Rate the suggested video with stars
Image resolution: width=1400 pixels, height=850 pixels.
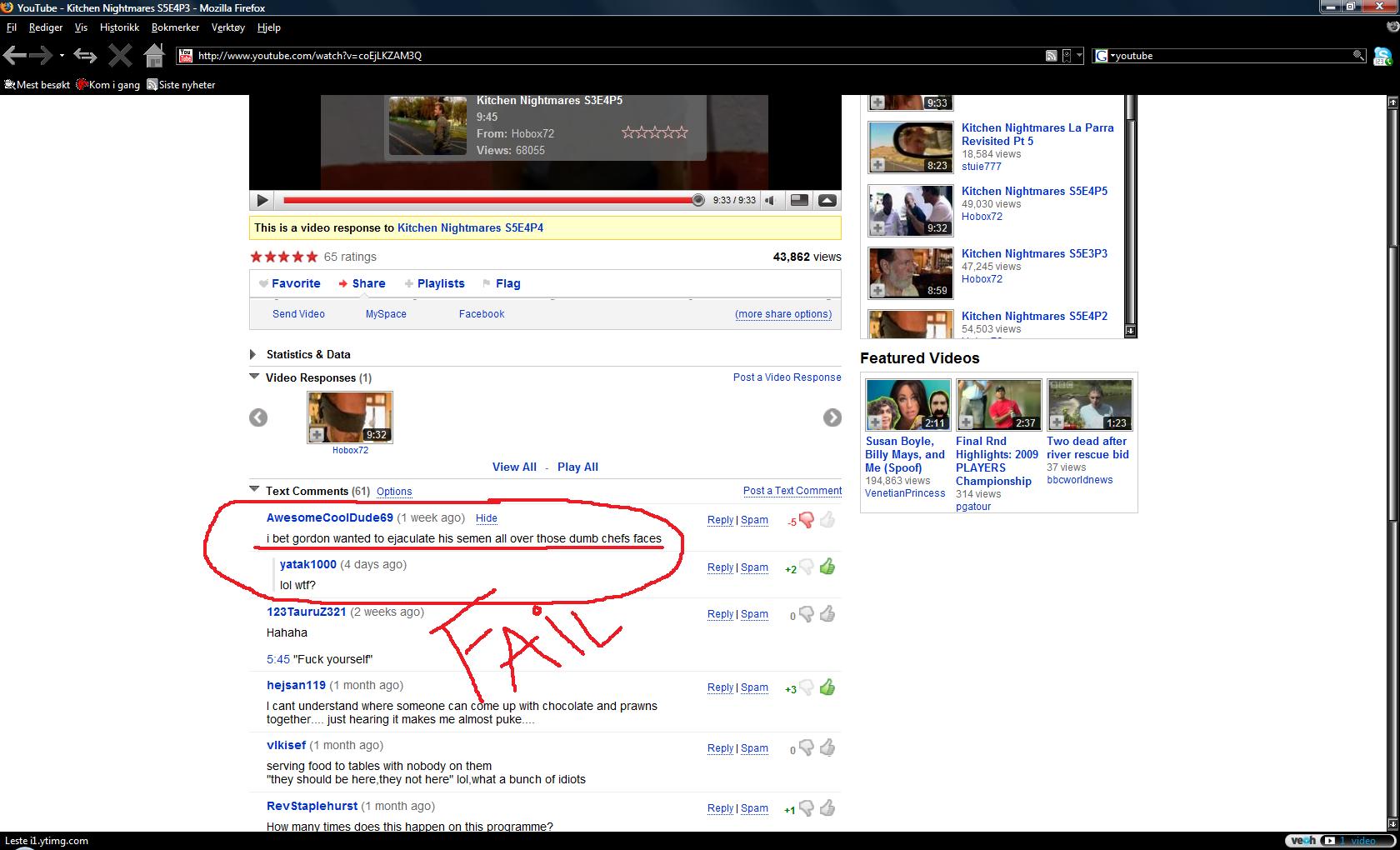click(655, 132)
